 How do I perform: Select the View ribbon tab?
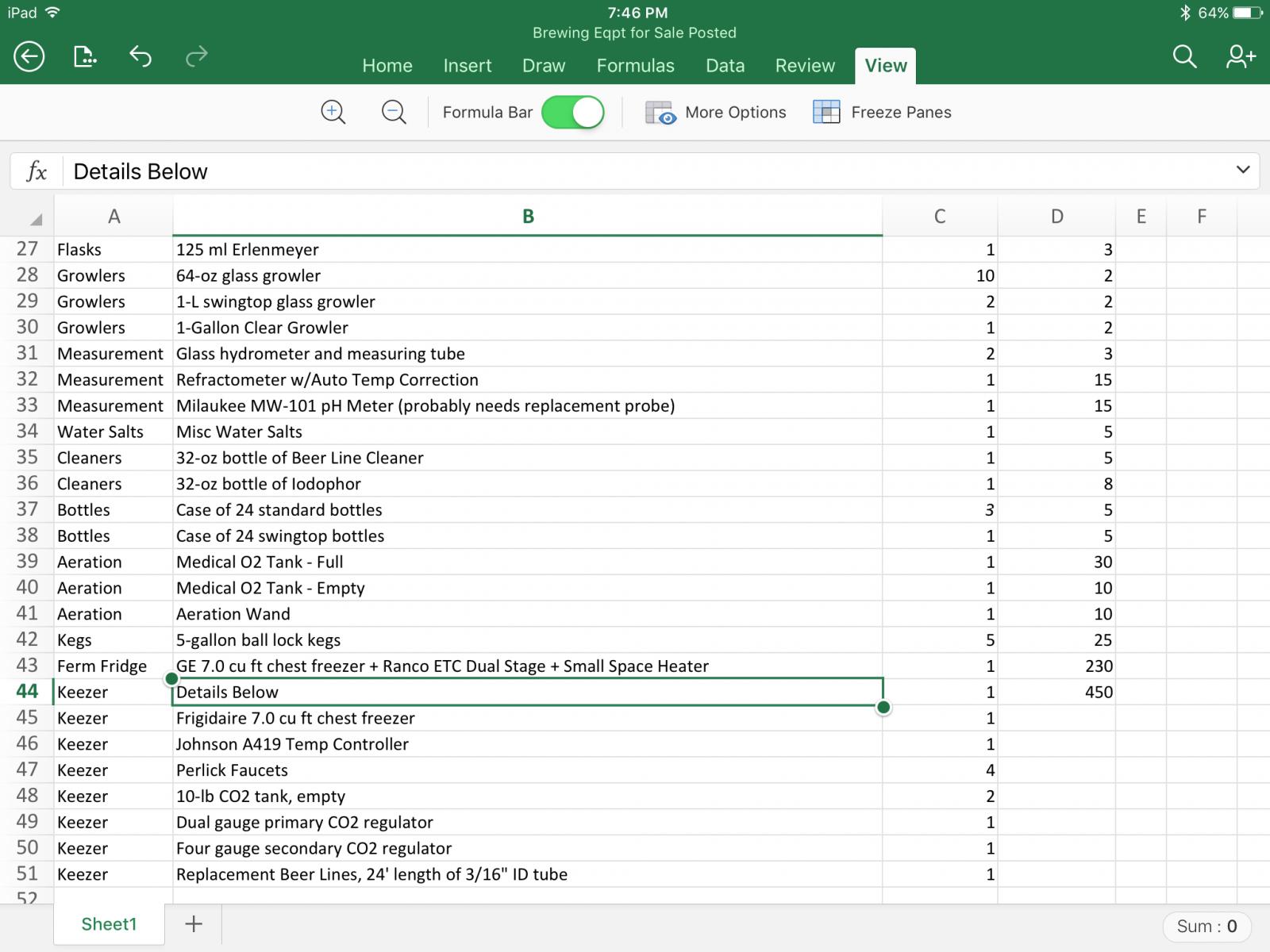(x=886, y=66)
